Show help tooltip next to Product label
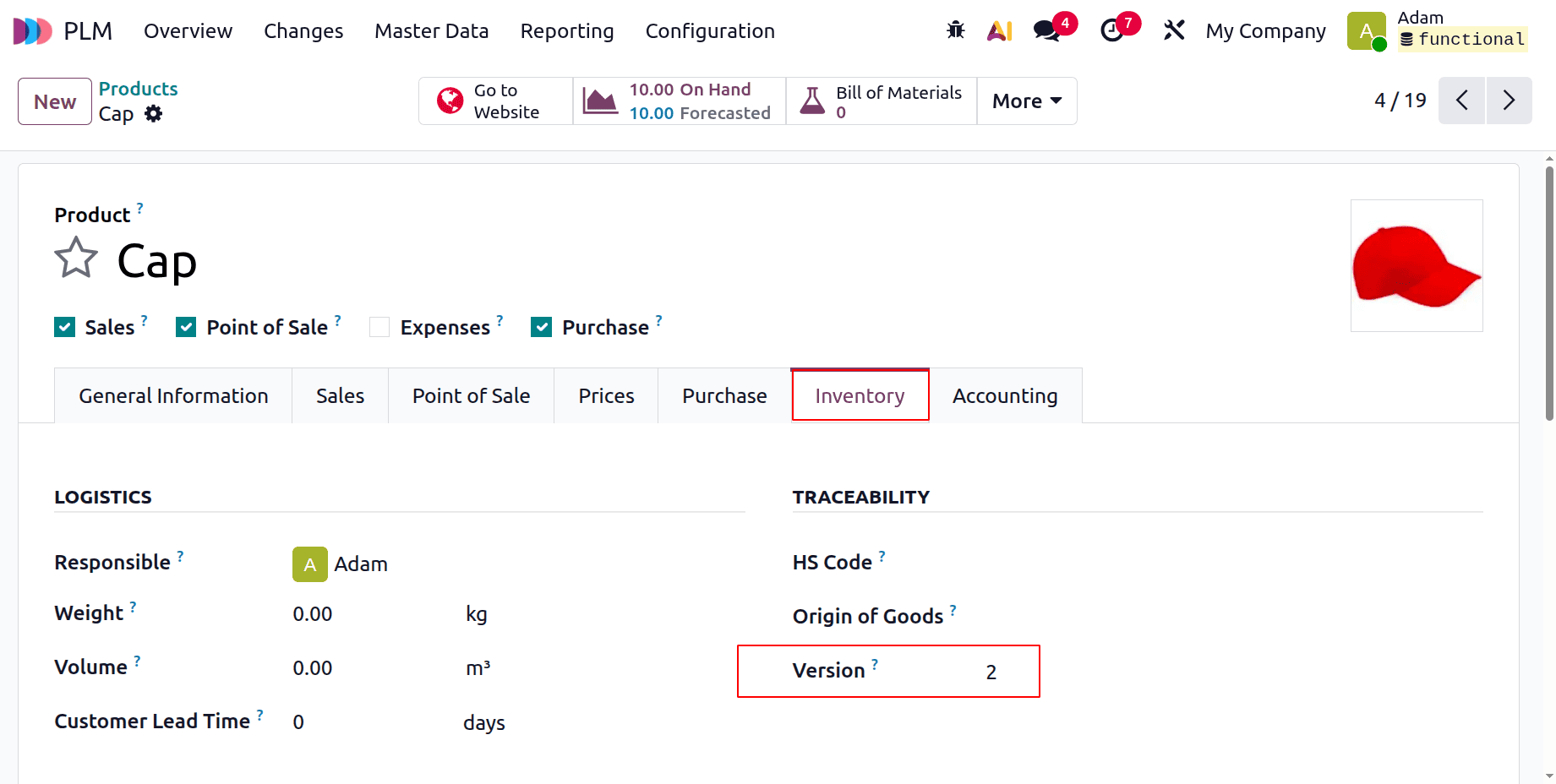This screenshot has height=784, width=1556. [x=139, y=208]
